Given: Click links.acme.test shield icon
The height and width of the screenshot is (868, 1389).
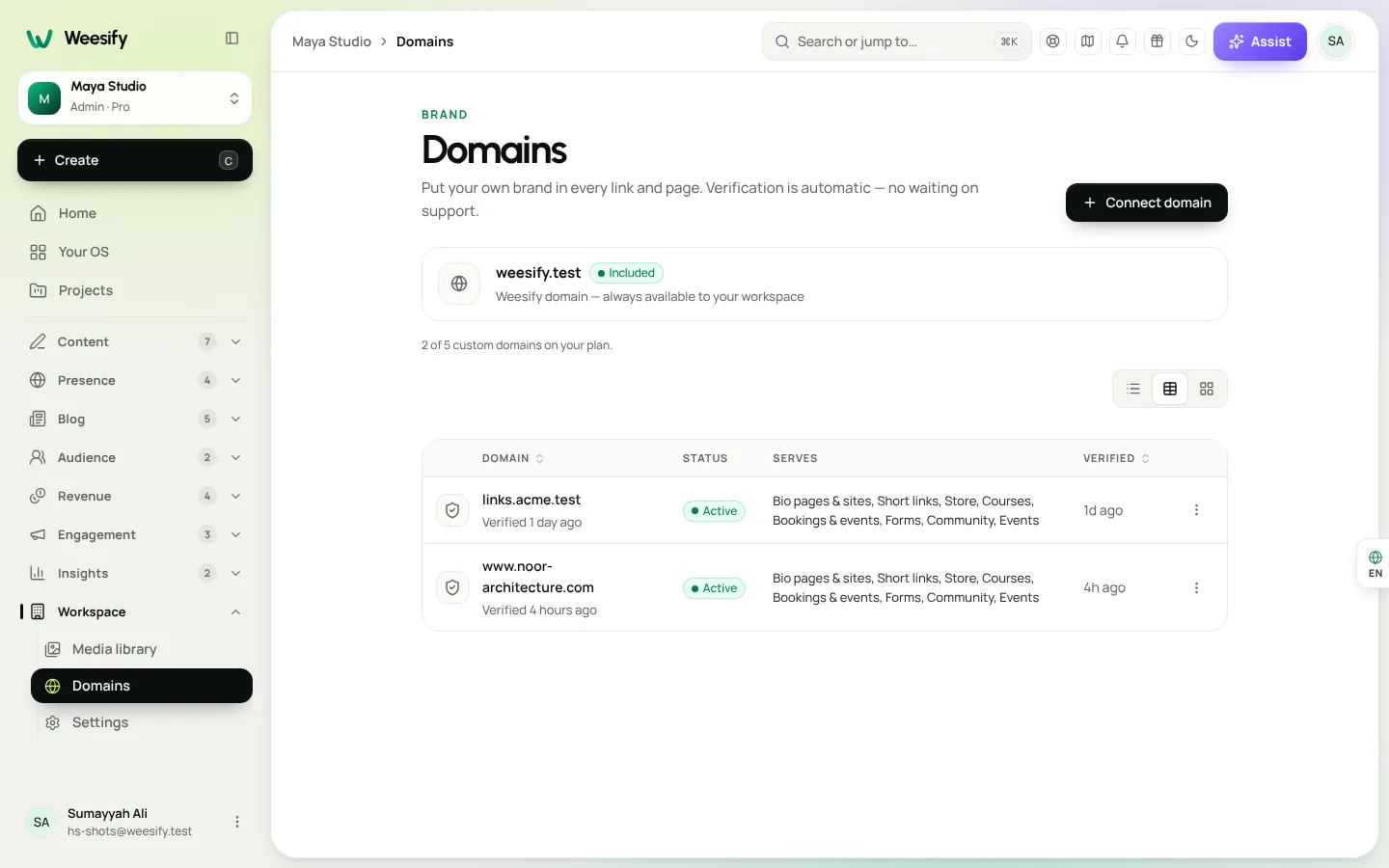Looking at the screenshot, I should [x=452, y=510].
